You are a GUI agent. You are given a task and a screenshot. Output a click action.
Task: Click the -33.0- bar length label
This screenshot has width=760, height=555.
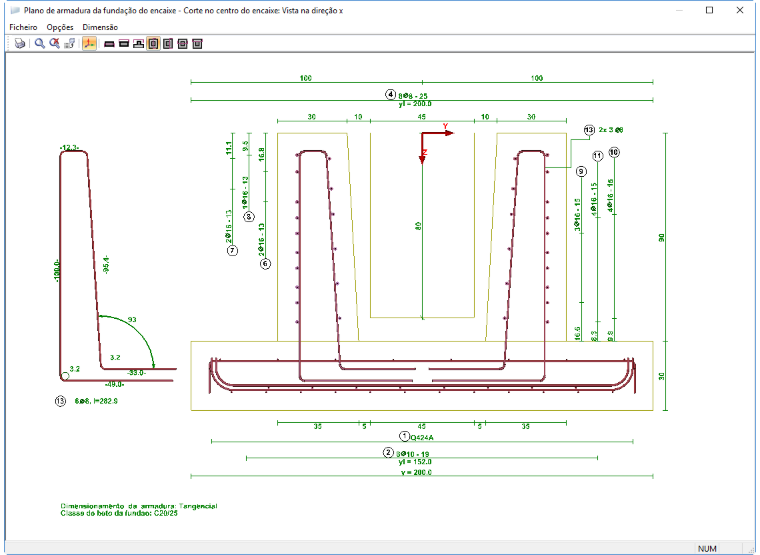pyautogui.click(x=136, y=373)
